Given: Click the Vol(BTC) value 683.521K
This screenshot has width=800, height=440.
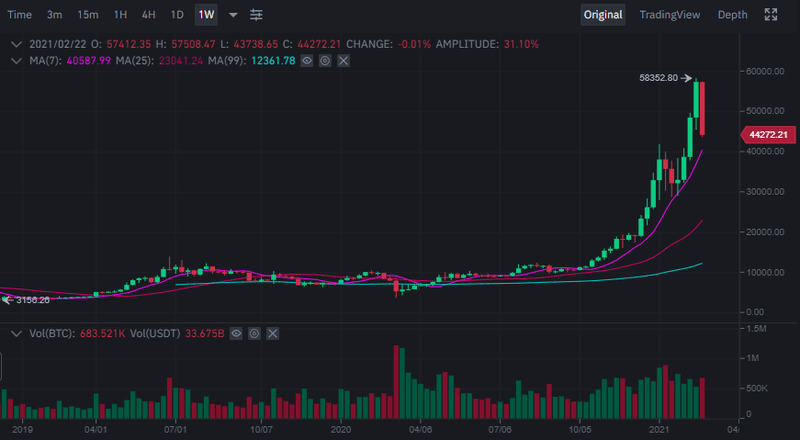Looking at the screenshot, I should pos(103,334).
